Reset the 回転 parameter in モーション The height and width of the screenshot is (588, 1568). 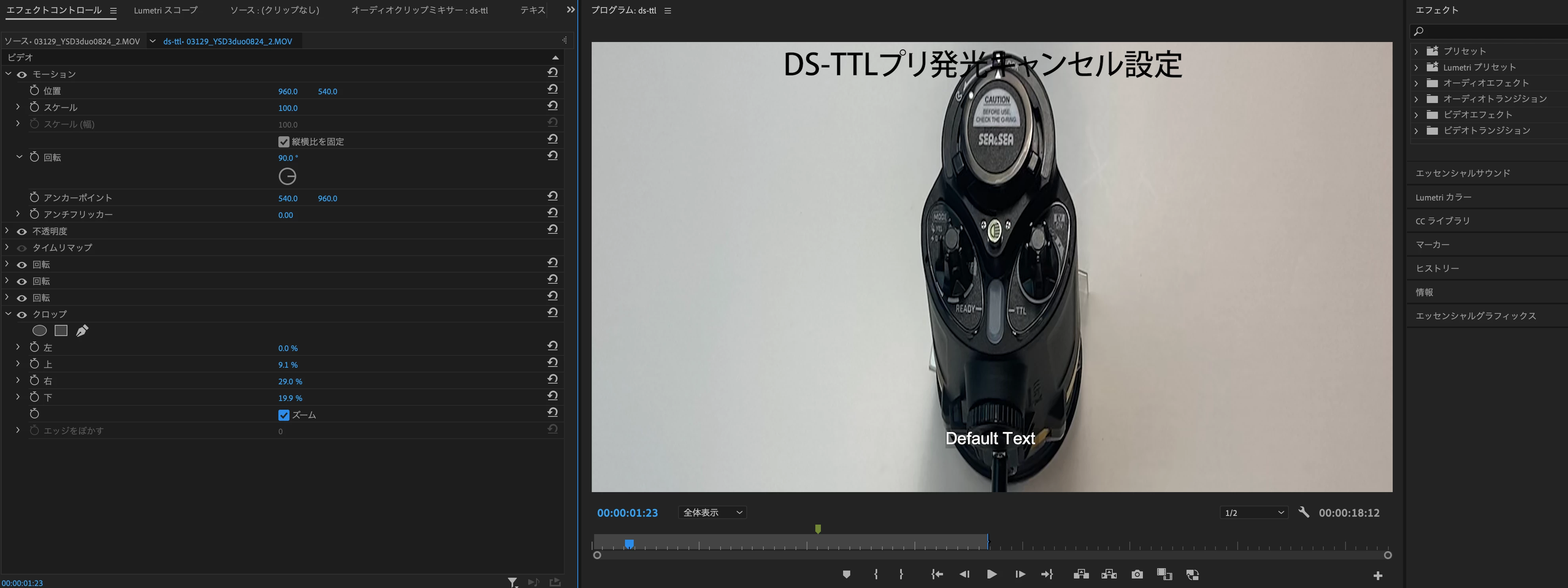coord(552,156)
